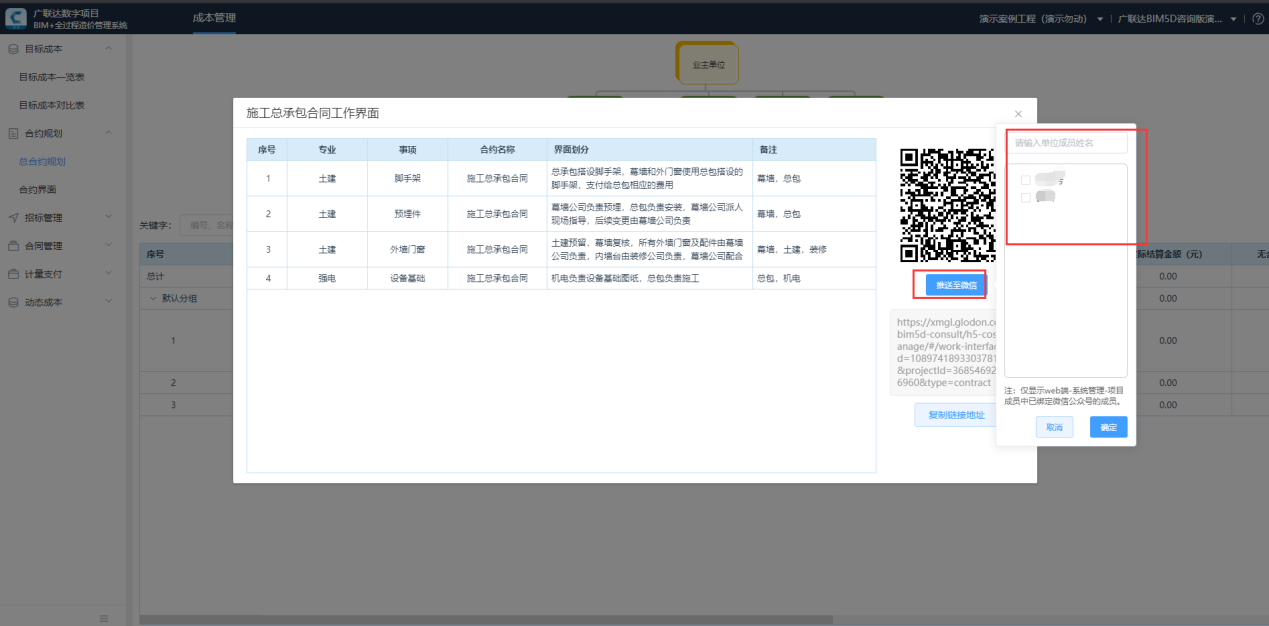Click the 机电负责设备基础图纸 description cell
Image resolution: width=1269 pixels, height=626 pixels.
pyautogui.click(x=650, y=278)
